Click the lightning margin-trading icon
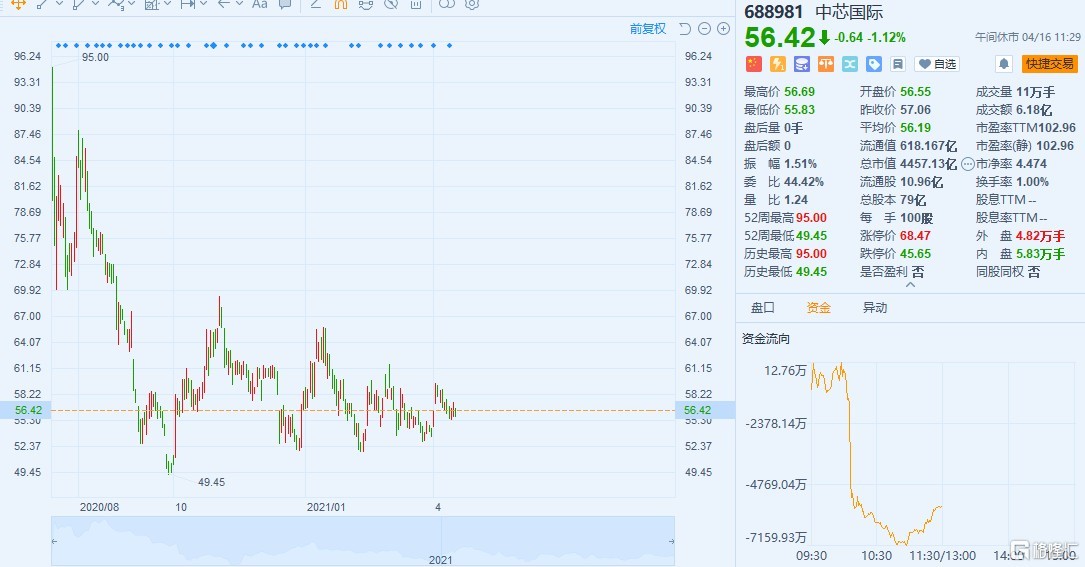Viewport: 1085px width, 567px height. (778, 64)
